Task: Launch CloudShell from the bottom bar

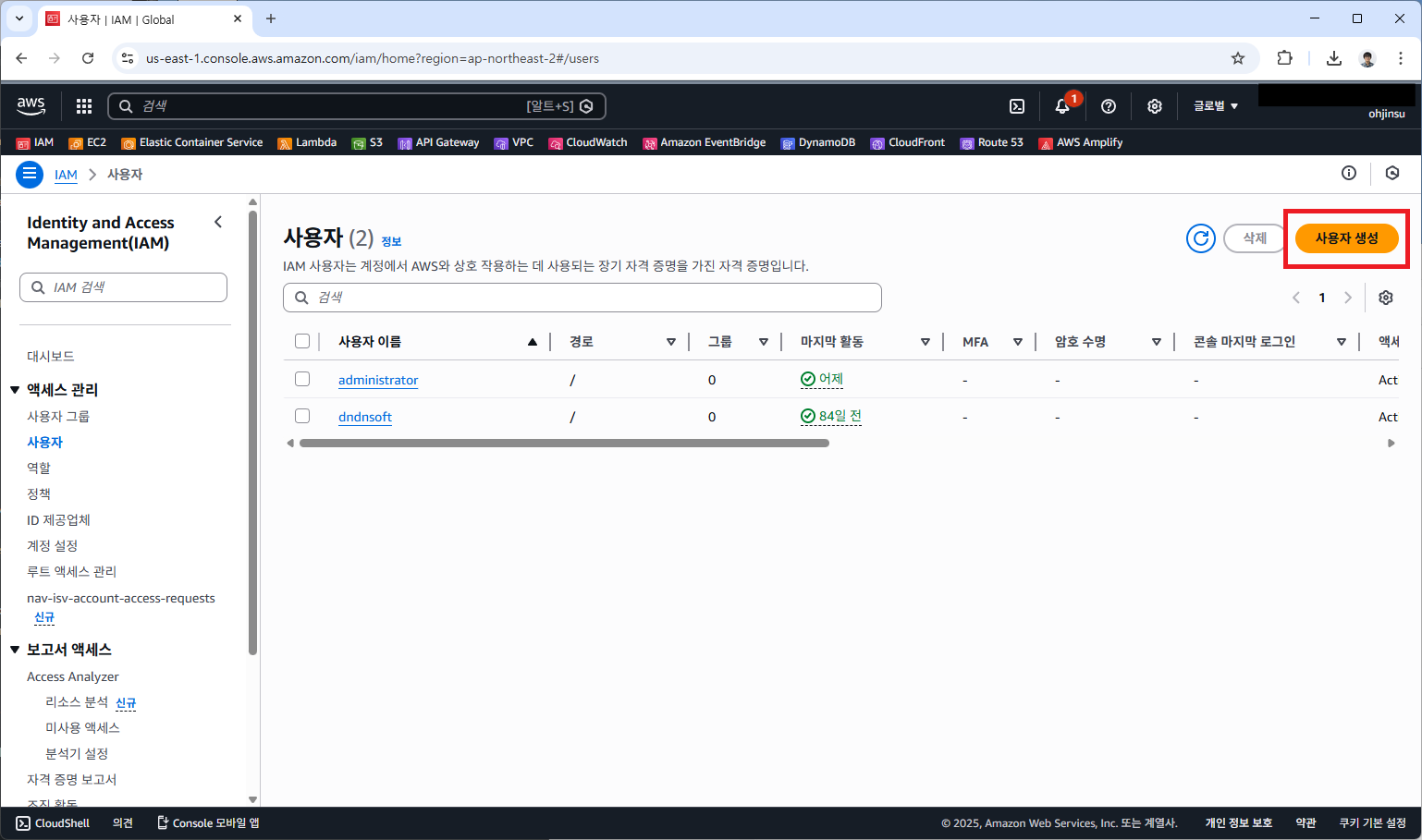Action: coord(52,822)
